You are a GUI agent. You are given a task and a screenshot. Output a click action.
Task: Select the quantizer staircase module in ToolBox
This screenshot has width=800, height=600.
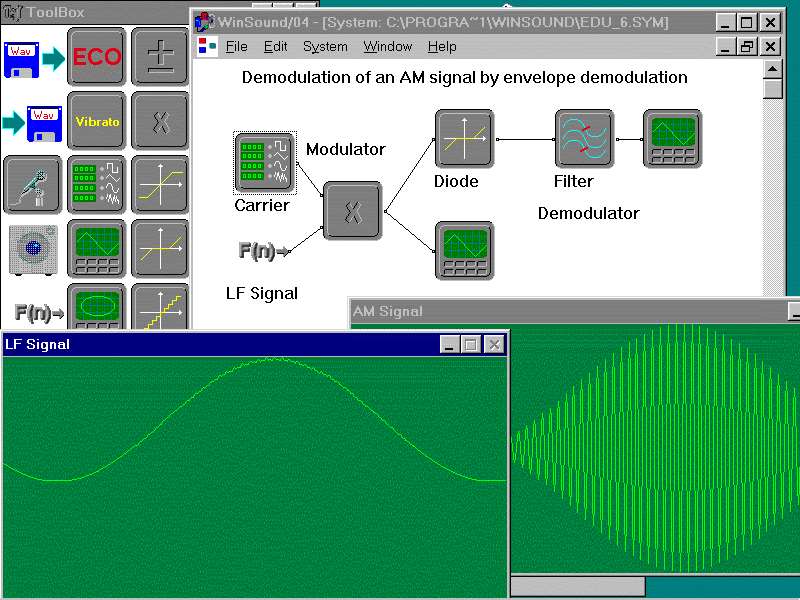pos(160,306)
